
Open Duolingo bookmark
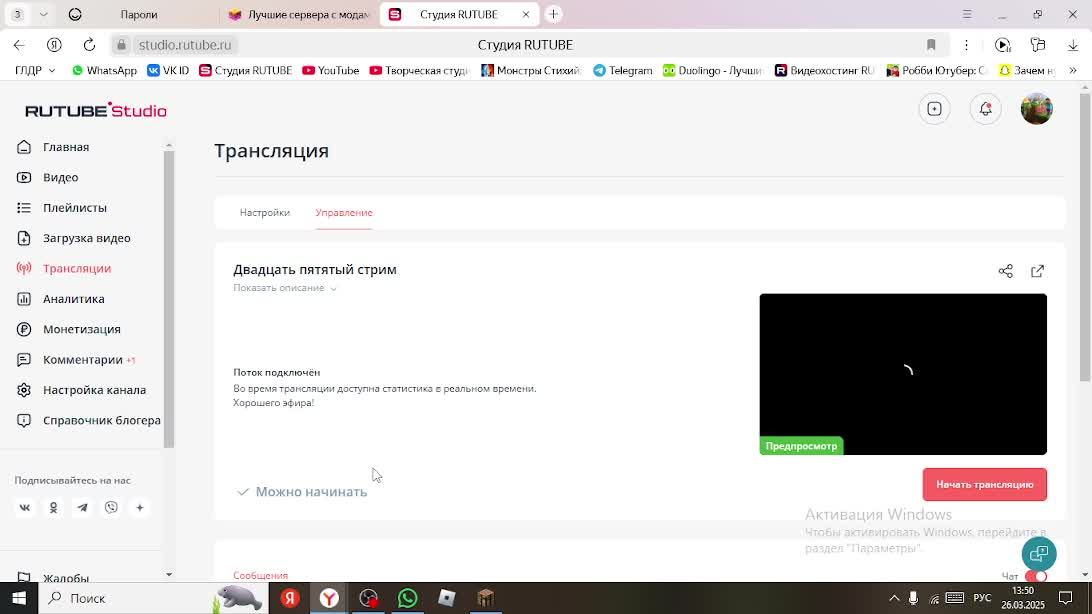point(713,70)
